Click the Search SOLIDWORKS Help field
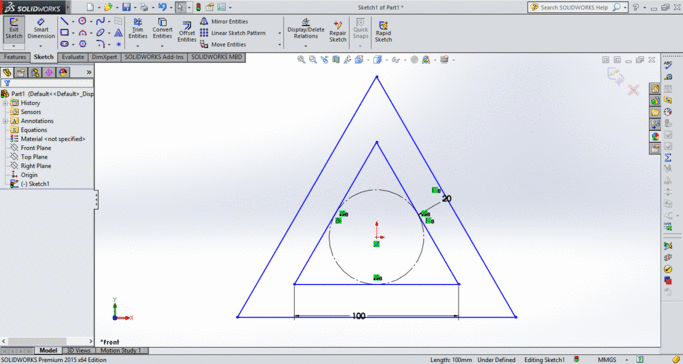Viewport: 683px width, 364px height. coord(575,7)
